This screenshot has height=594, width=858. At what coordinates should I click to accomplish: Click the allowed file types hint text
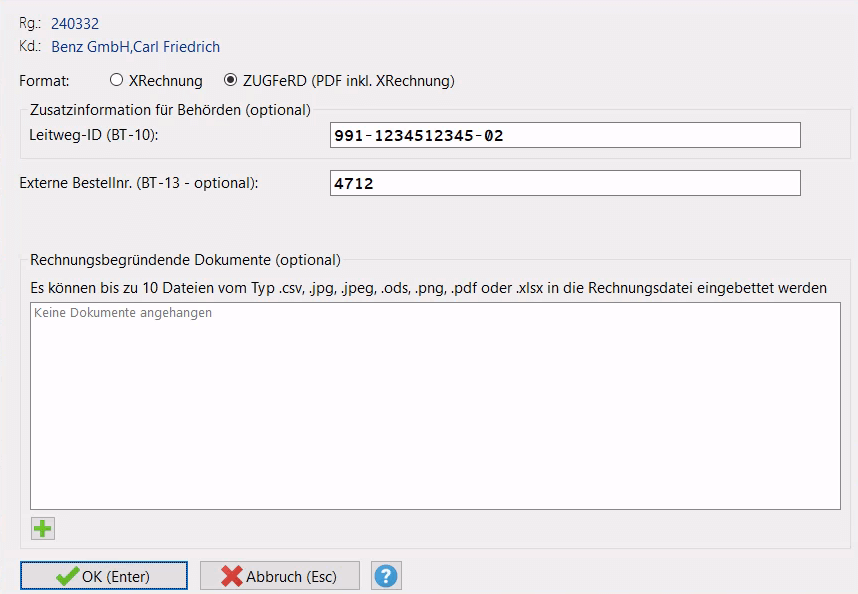click(428, 288)
